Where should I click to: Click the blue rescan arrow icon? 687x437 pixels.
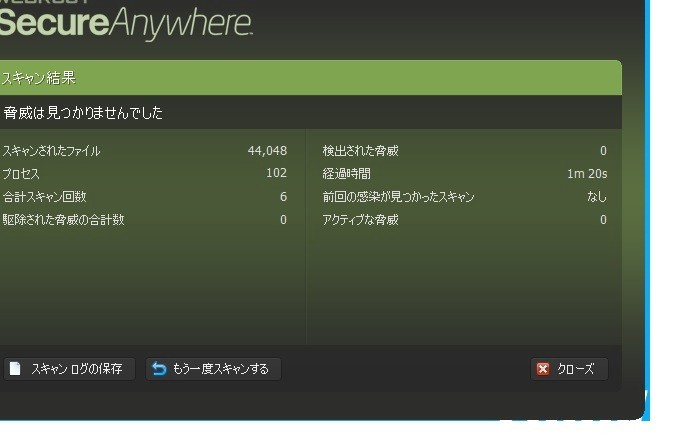[x=159, y=369]
